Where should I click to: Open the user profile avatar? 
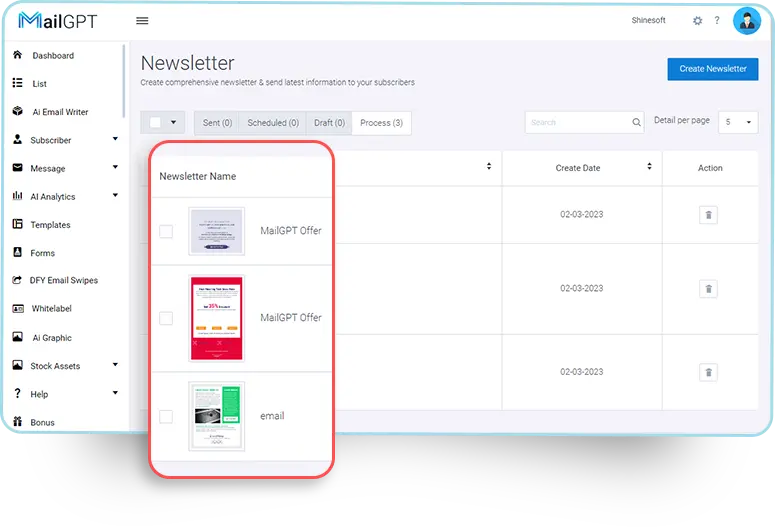point(746,20)
